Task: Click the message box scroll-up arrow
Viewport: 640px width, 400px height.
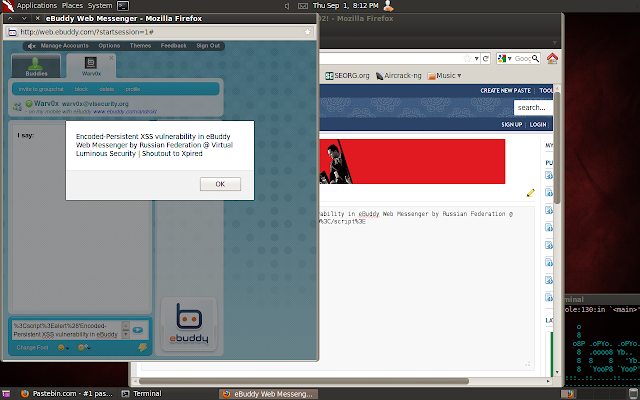Action: [126, 325]
